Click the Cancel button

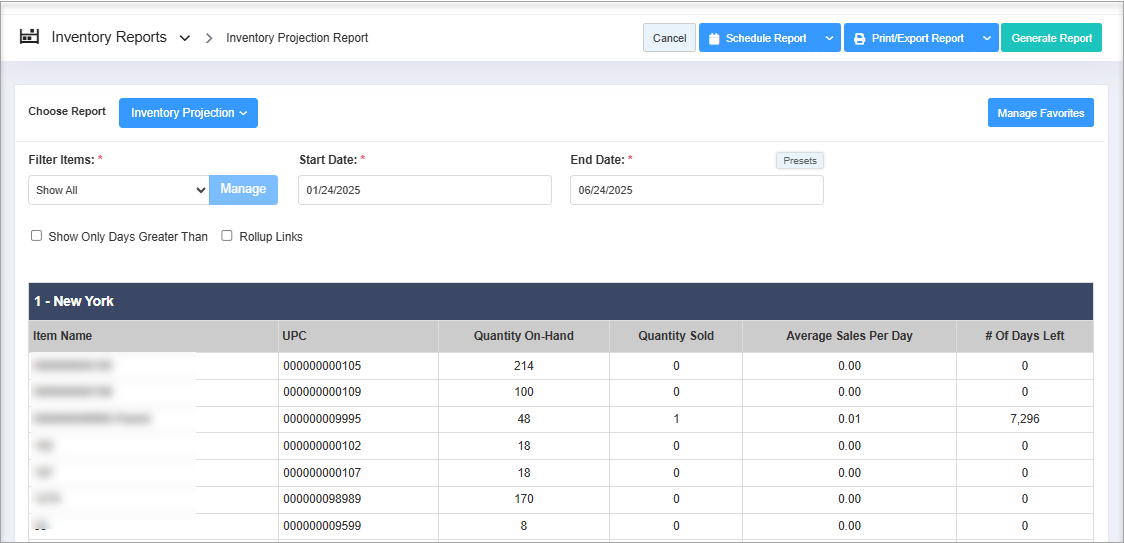point(669,38)
